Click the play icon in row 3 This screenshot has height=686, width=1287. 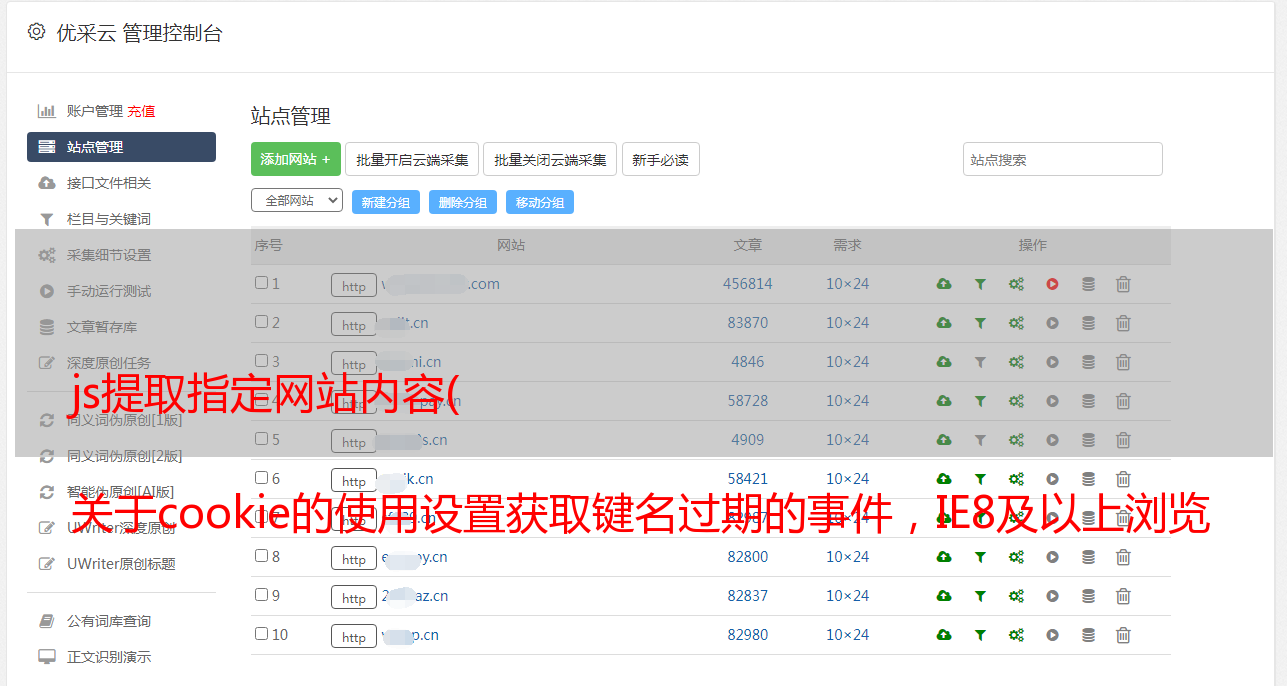(x=1052, y=362)
